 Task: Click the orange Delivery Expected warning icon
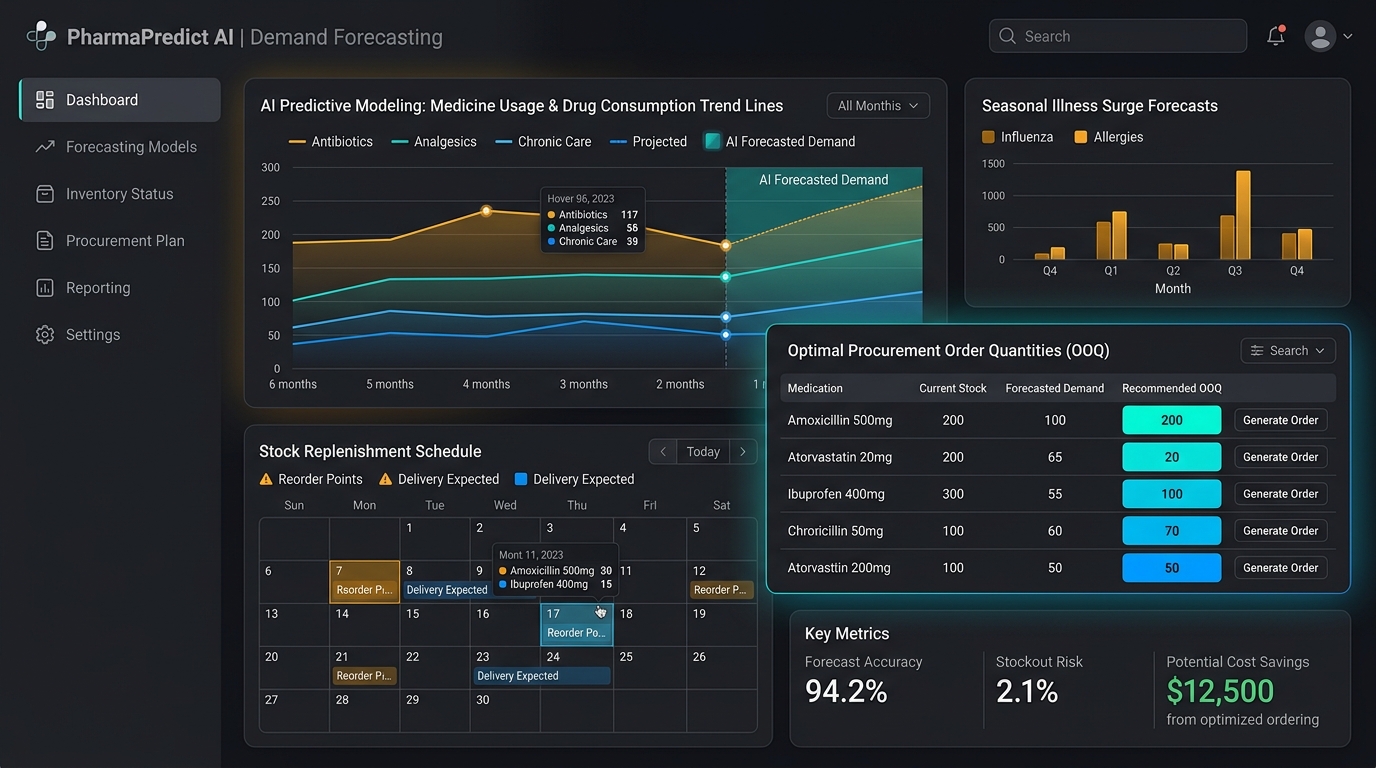(385, 479)
